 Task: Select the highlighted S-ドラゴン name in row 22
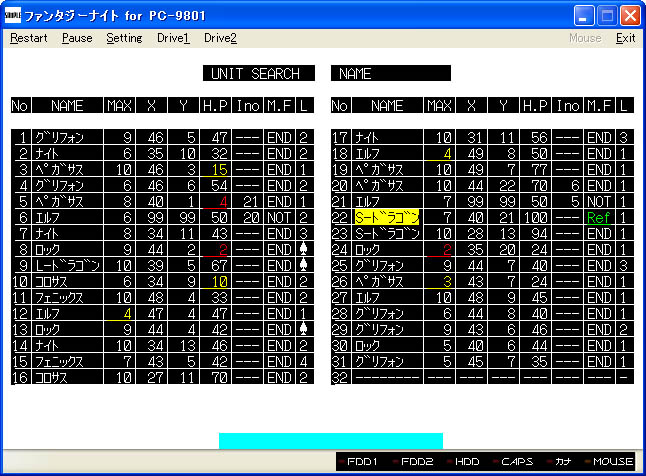pos(386,217)
